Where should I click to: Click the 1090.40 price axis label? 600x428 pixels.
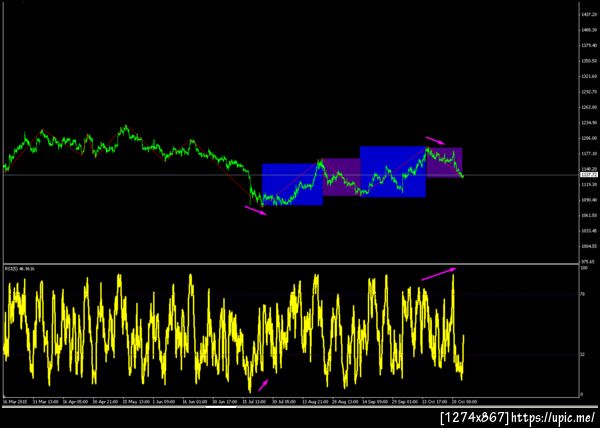589,200
